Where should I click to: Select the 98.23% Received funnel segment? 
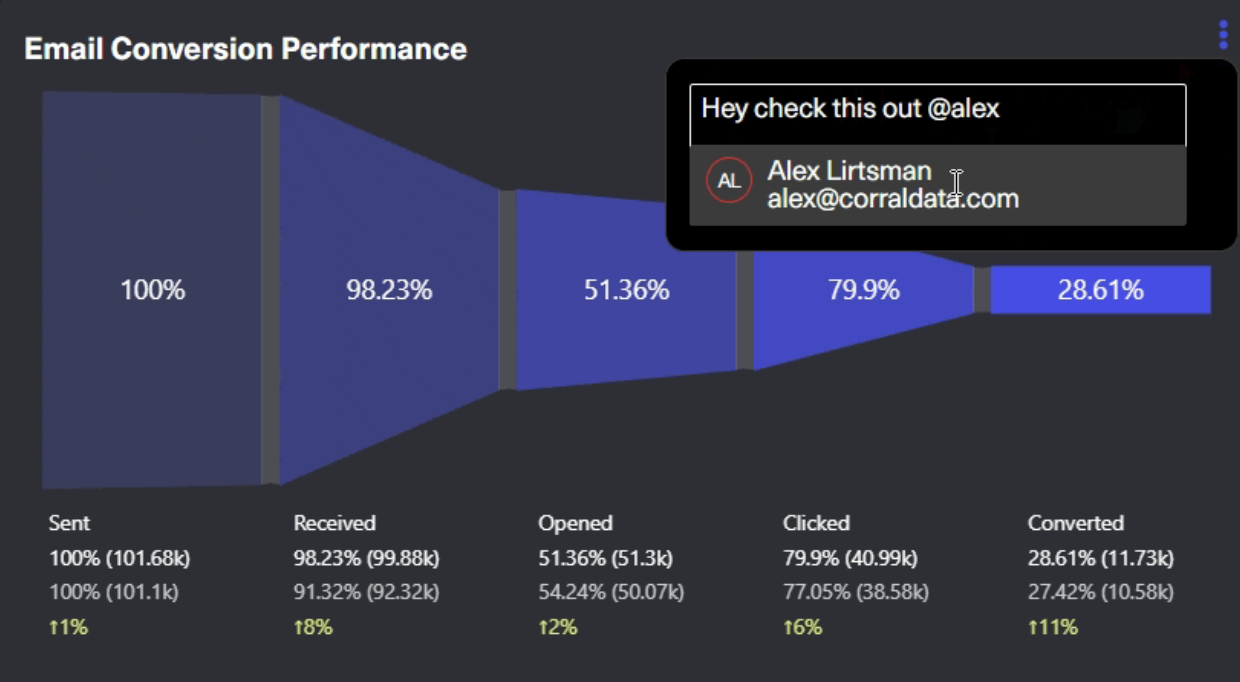point(389,290)
